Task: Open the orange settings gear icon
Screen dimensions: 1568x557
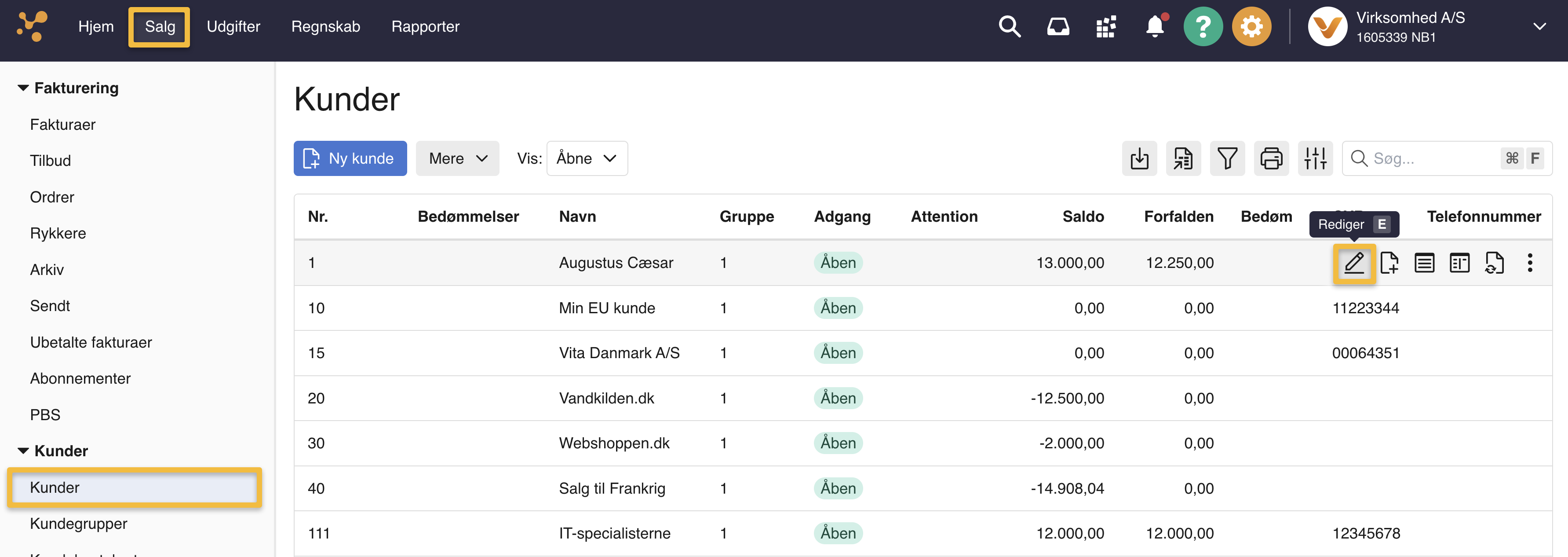Action: [1251, 27]
